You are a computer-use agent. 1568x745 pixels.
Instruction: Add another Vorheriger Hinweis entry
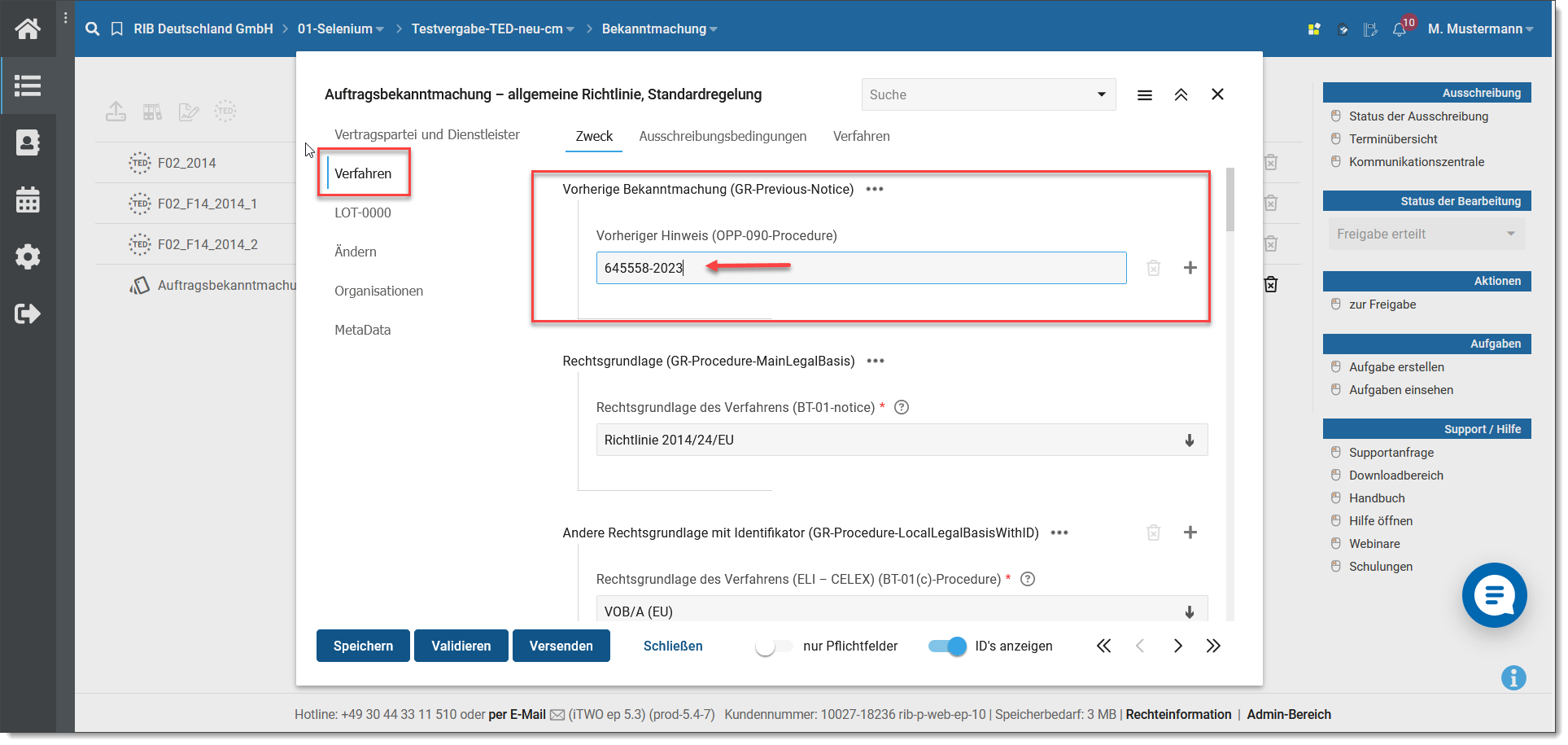(x=1190, y=268)
